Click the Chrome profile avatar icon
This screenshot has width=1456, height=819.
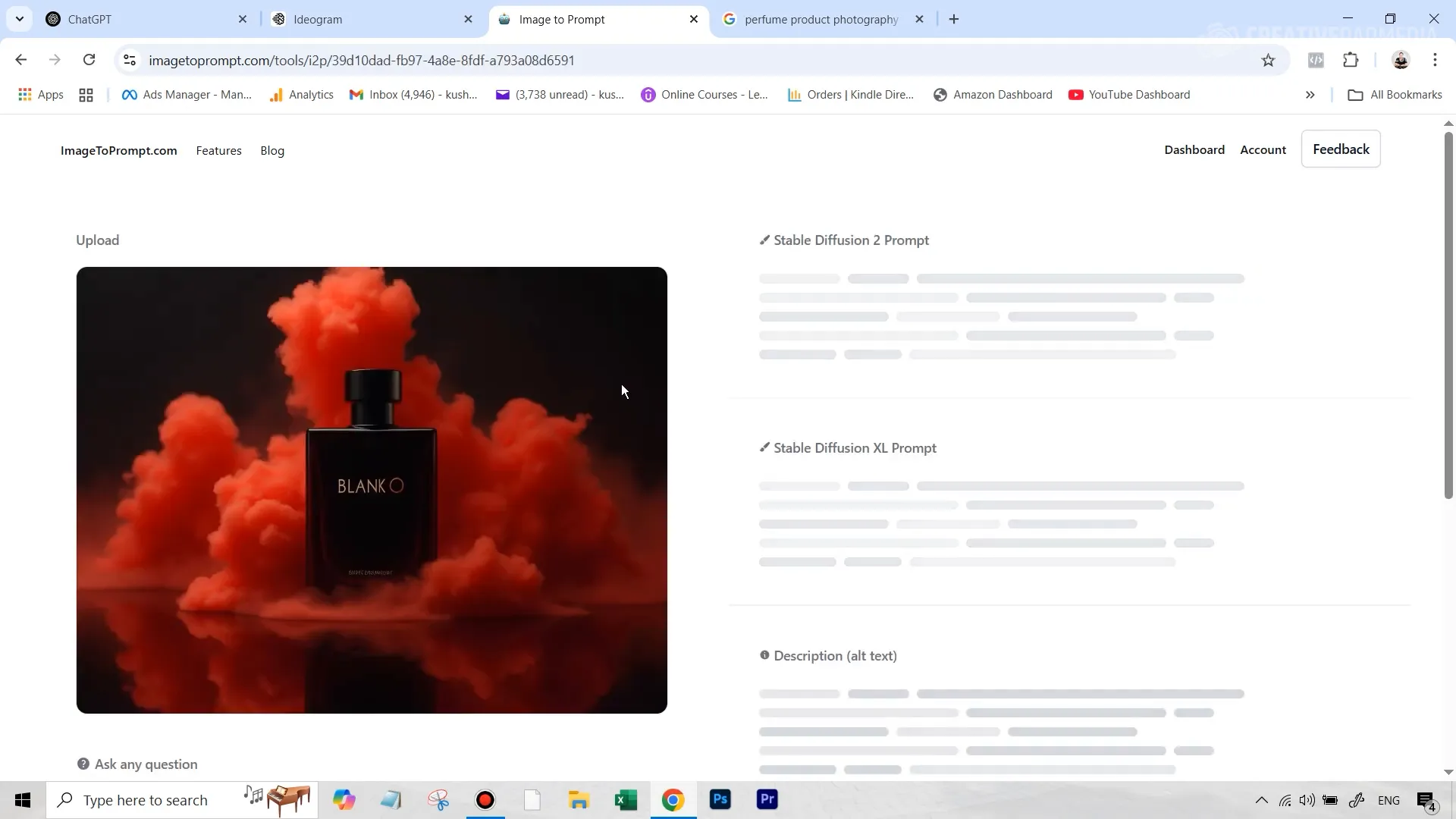tap(1401, 61)
